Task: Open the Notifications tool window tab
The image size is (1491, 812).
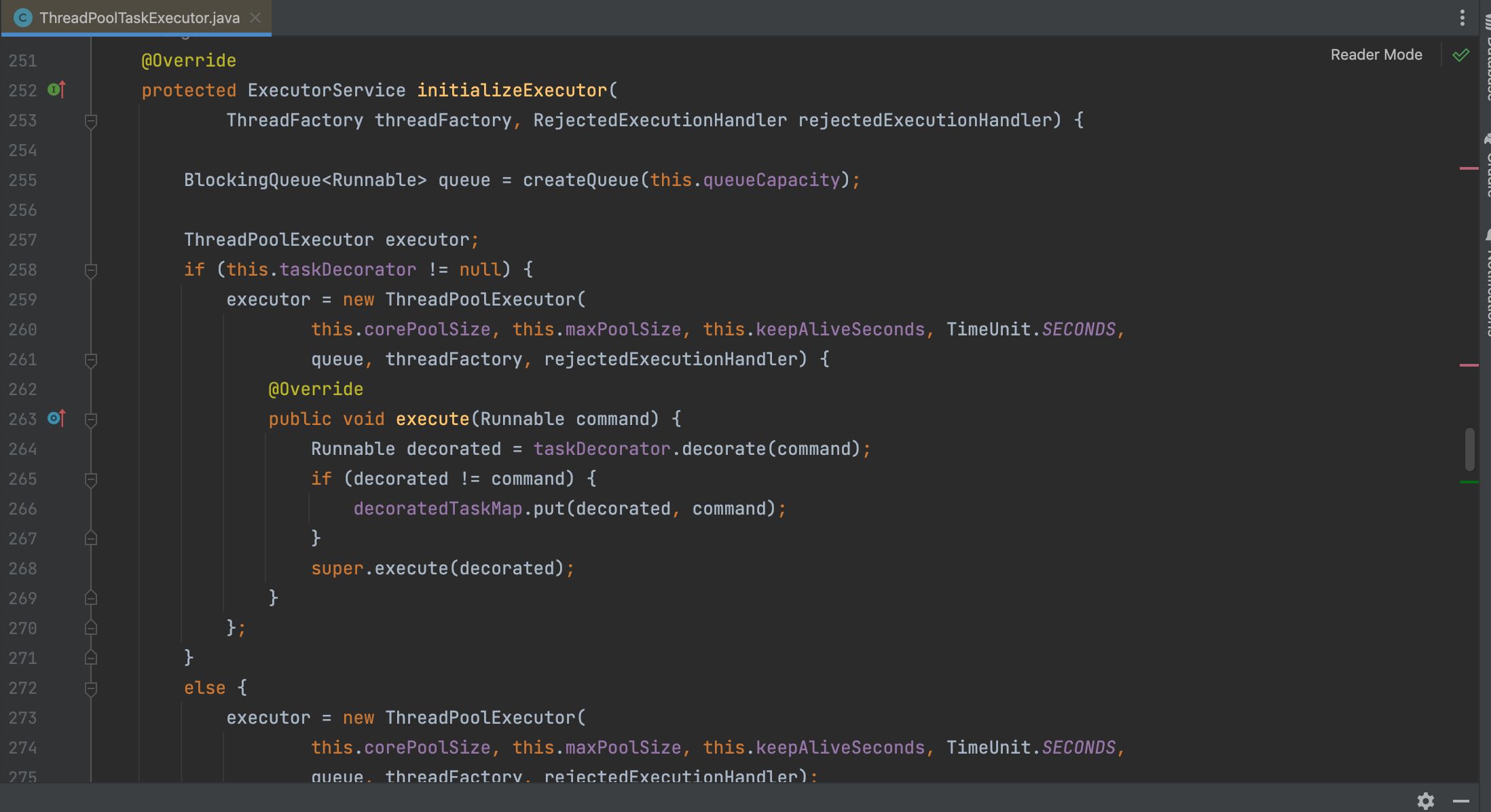Action: coord(1486,285)
